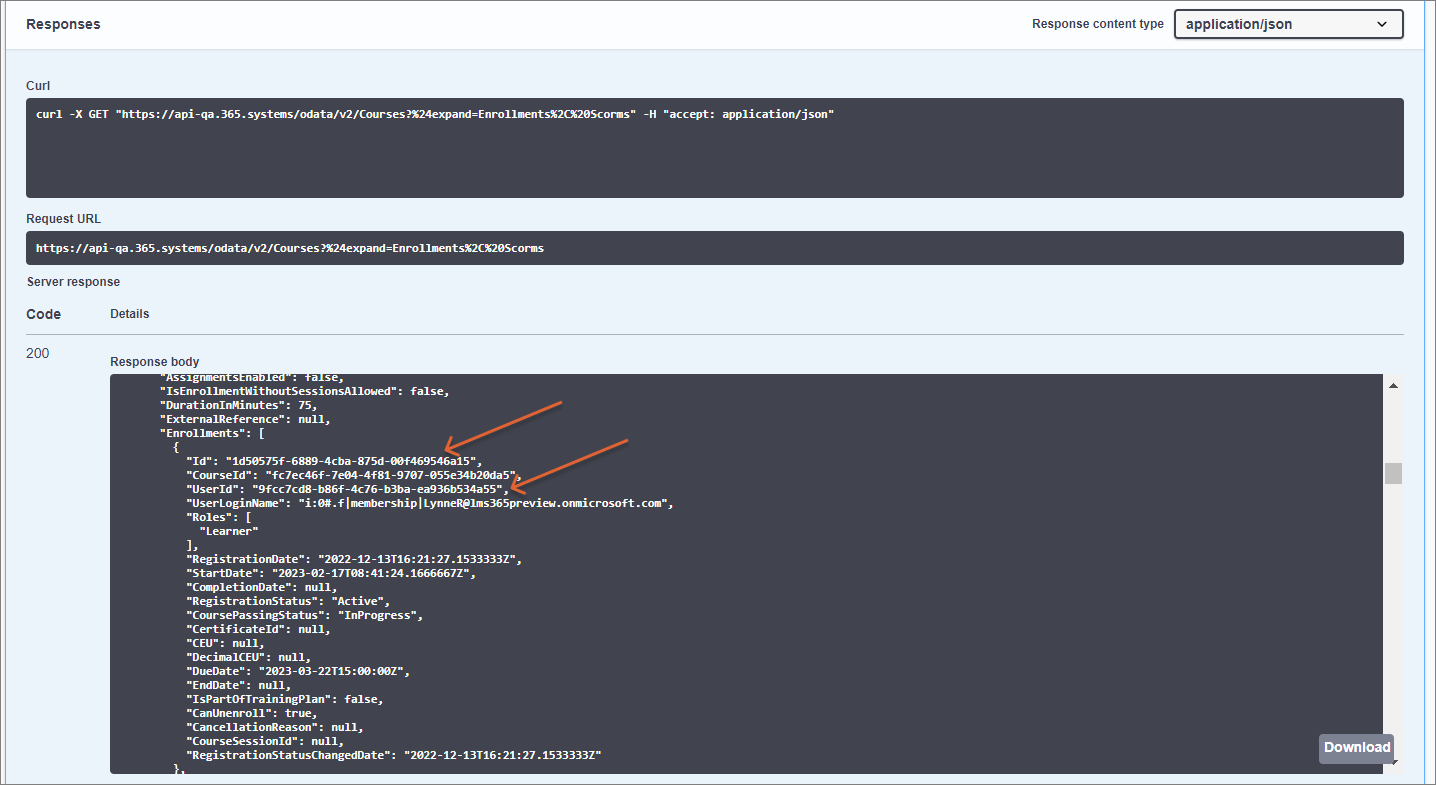Click the DueDate value 2023-03-22
This screenshot has height=785, width=1436.
click(334, 671)
